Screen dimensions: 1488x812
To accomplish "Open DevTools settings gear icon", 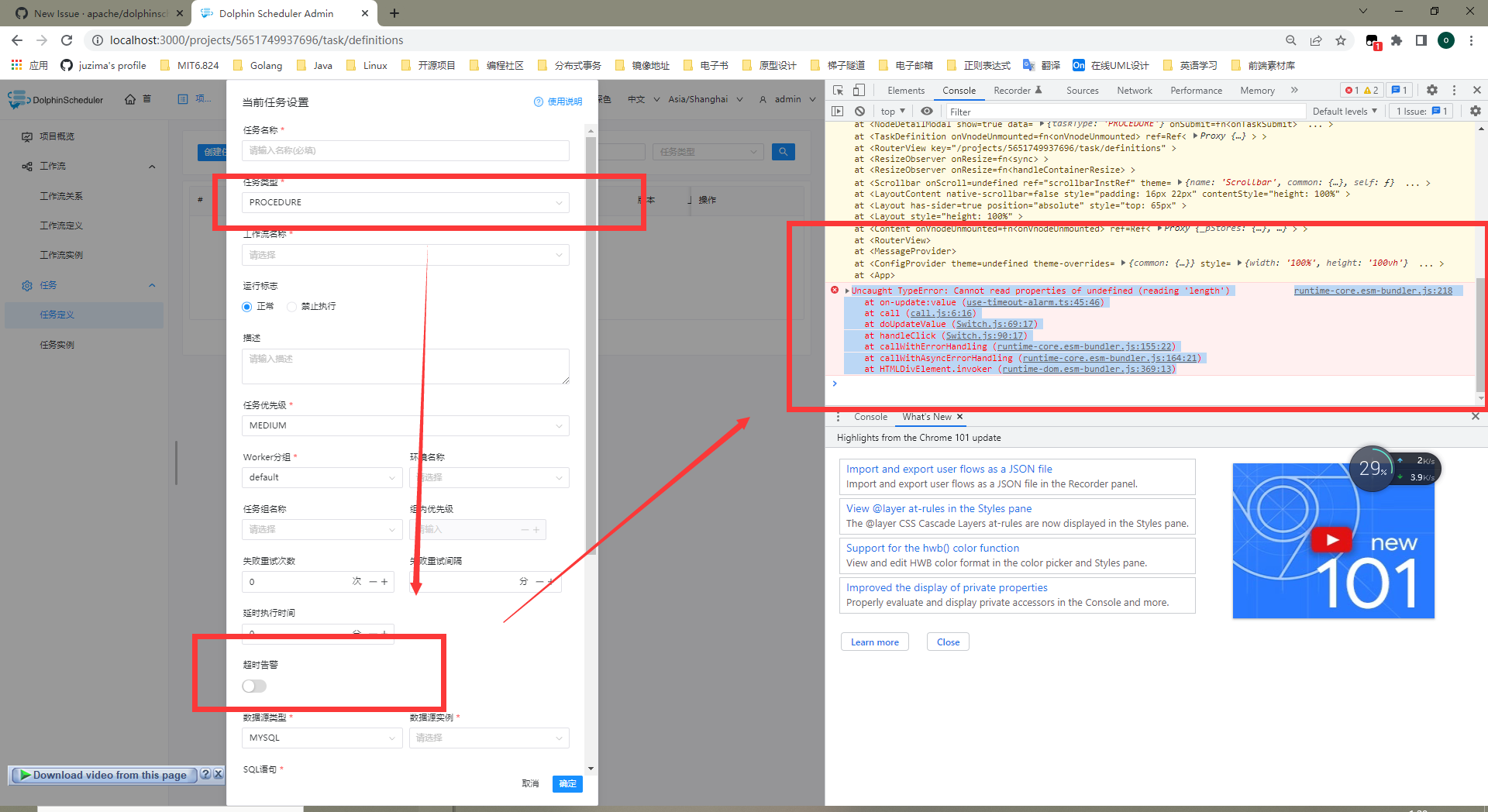I will point(1432,90).
